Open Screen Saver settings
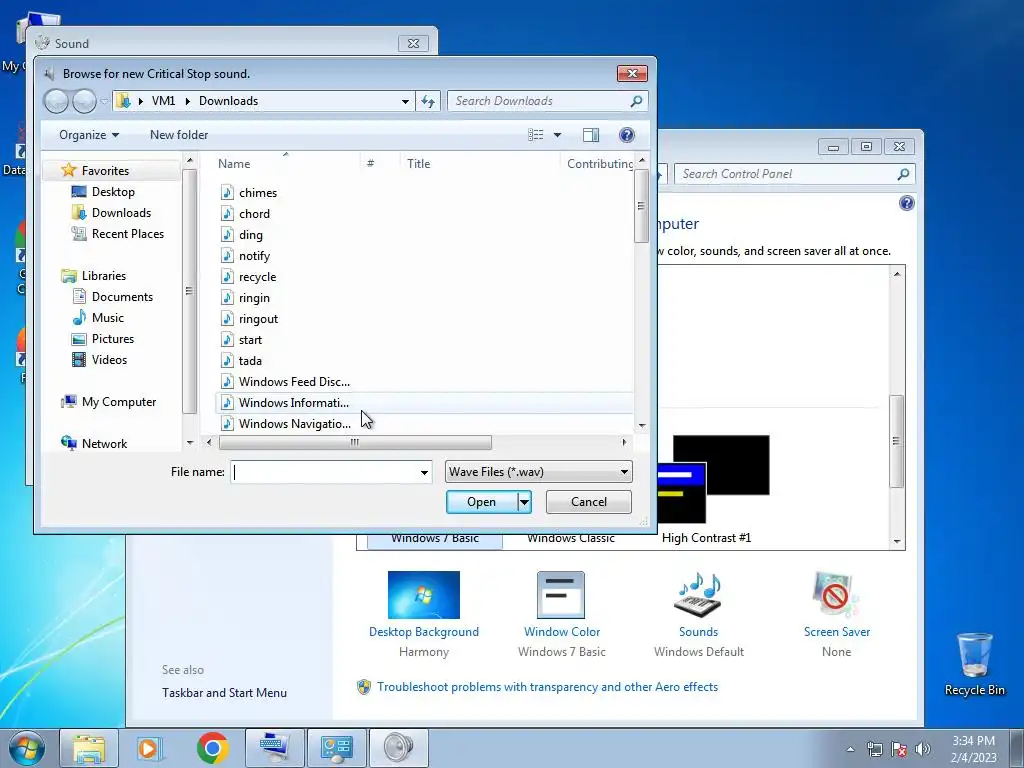Image resolution: width=1024 pixels, height=768 pixels. pos(837,614)
